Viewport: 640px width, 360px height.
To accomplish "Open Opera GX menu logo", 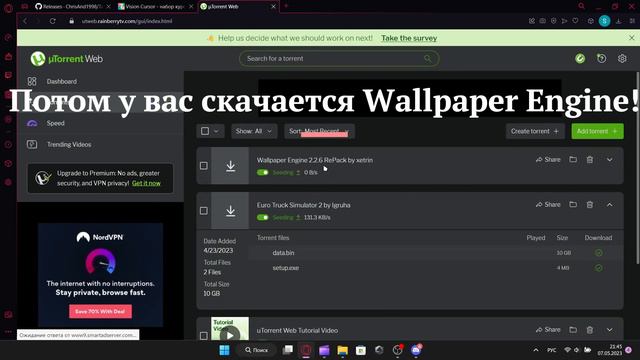I will [8, 8].
